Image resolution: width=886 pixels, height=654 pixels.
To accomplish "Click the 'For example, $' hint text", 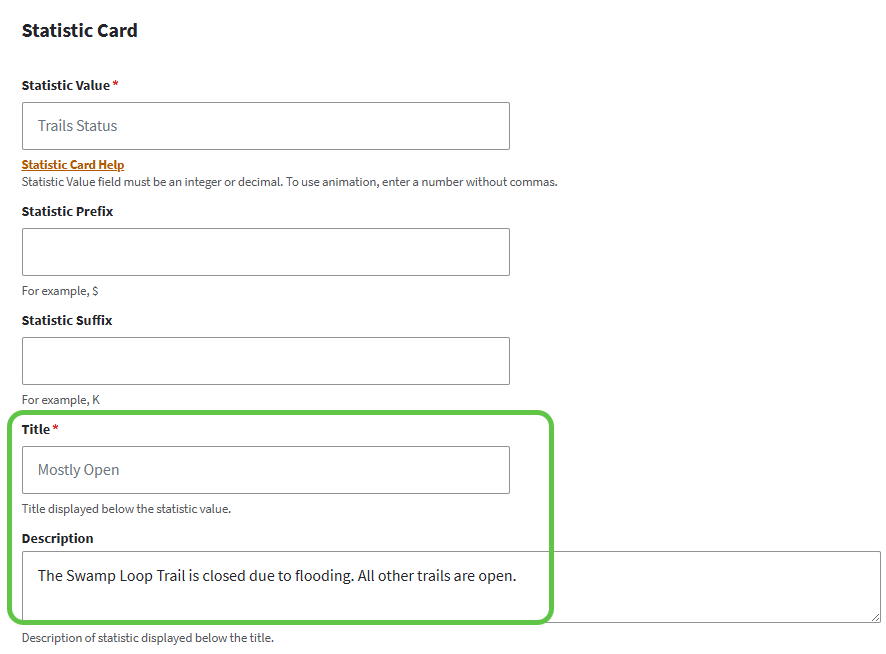I will click(60, 291).
